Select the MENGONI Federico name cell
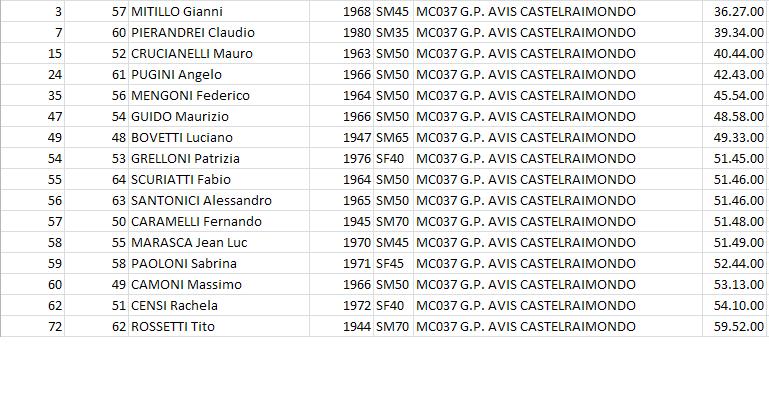 [x=219, y=96]
